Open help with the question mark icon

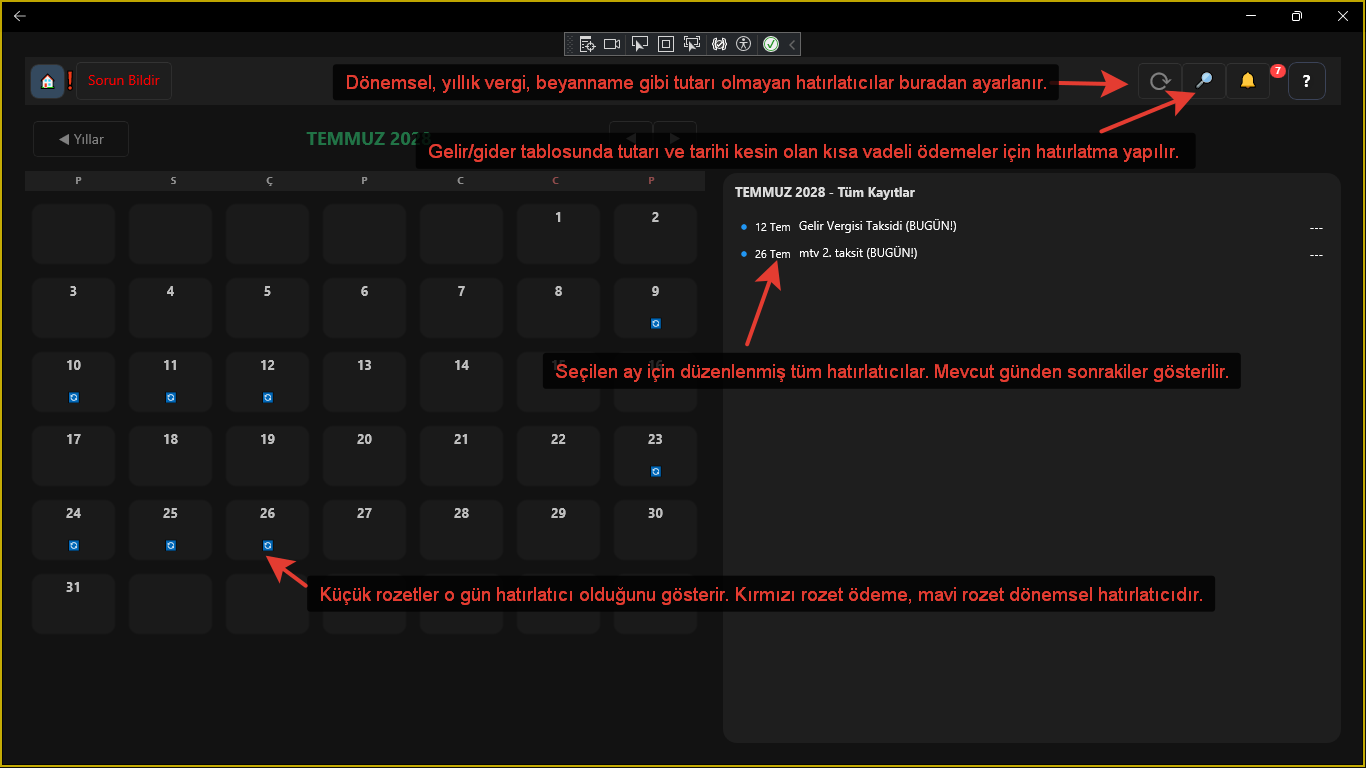coord(1306,81)
